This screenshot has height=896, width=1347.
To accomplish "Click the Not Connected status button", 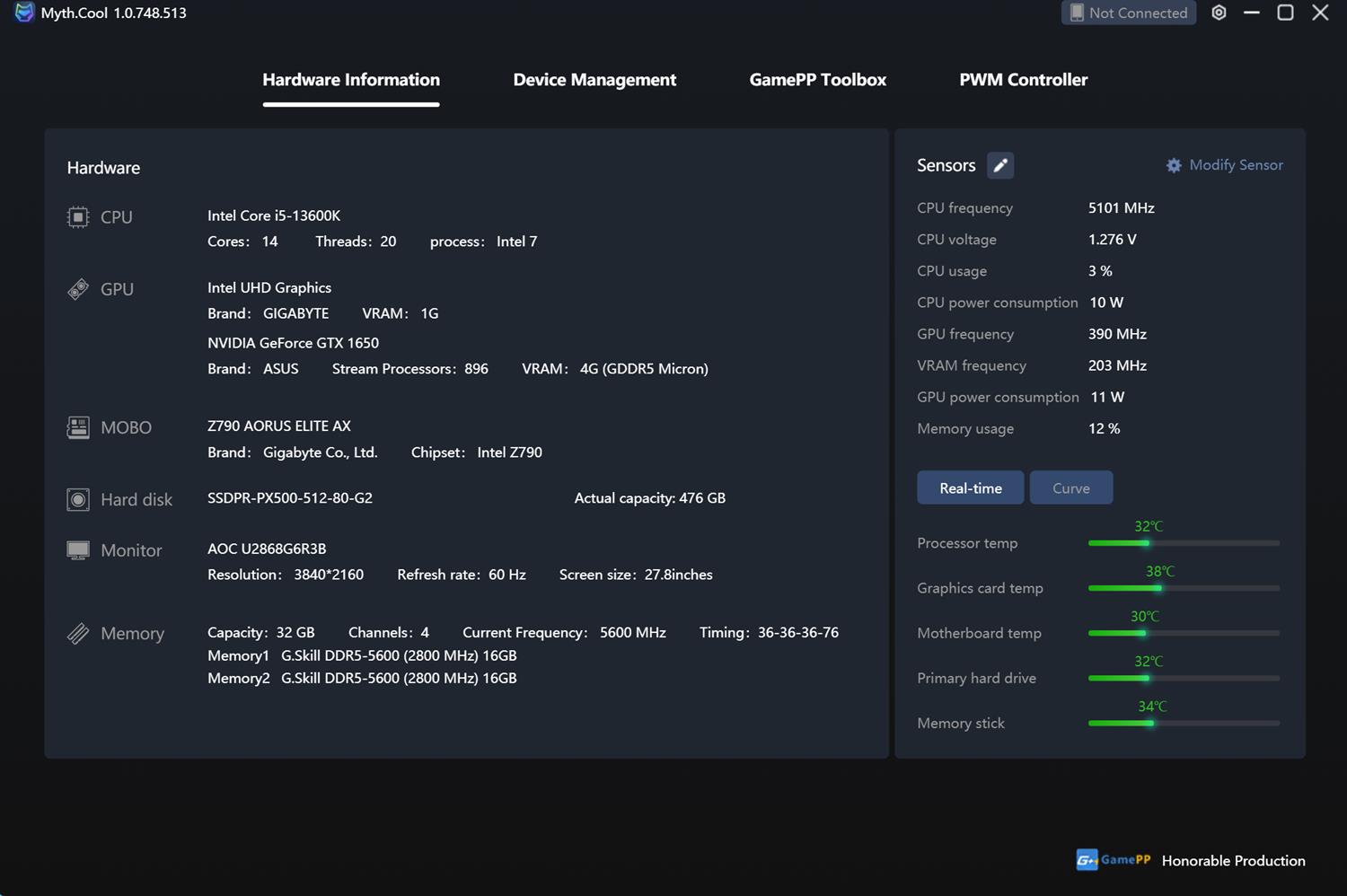I will pos(1128,13).
